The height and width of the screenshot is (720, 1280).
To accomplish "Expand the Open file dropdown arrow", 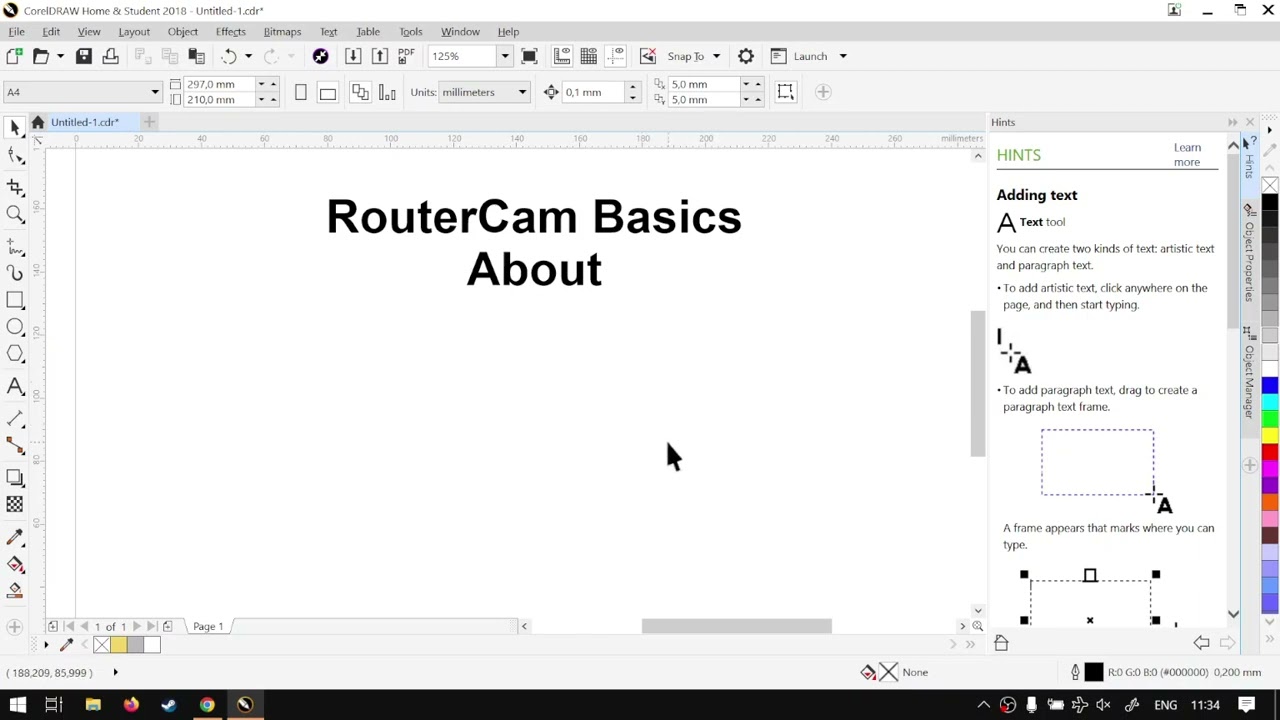I will pyautogui.click(x=60, y=56).
